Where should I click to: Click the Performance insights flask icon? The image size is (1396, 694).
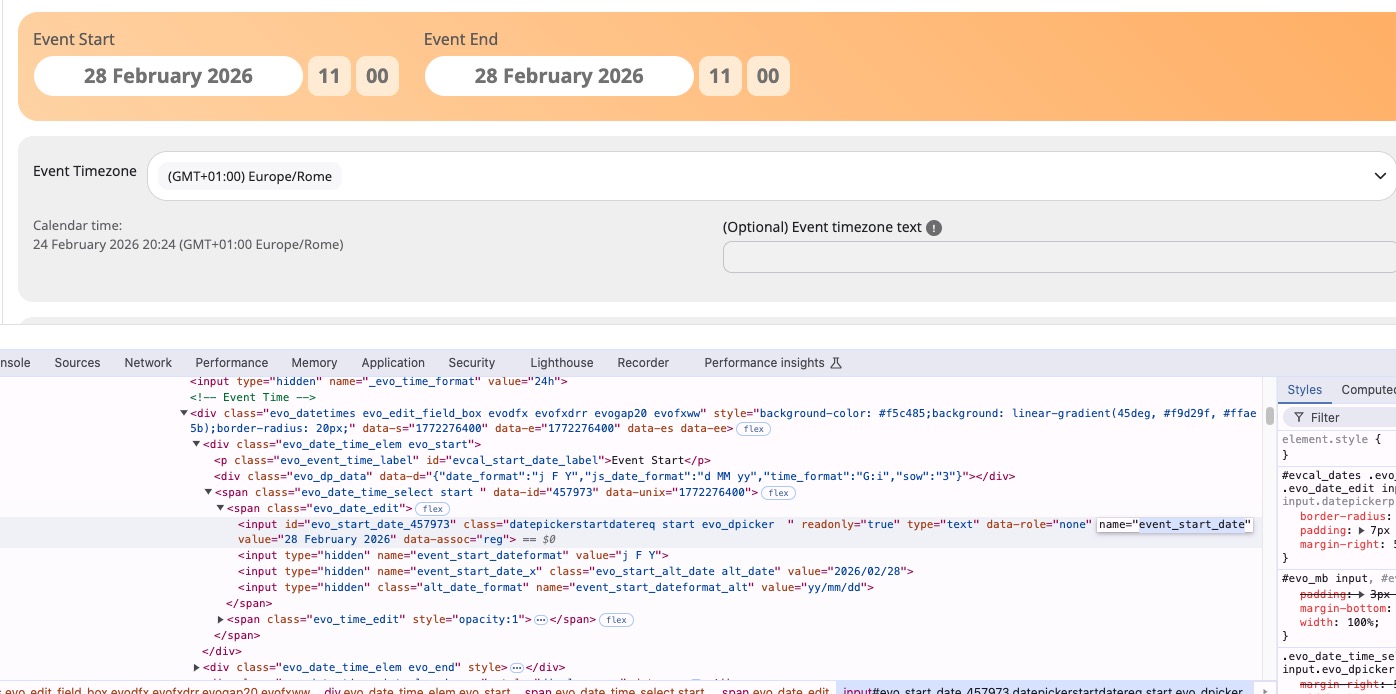click(837, 363)
